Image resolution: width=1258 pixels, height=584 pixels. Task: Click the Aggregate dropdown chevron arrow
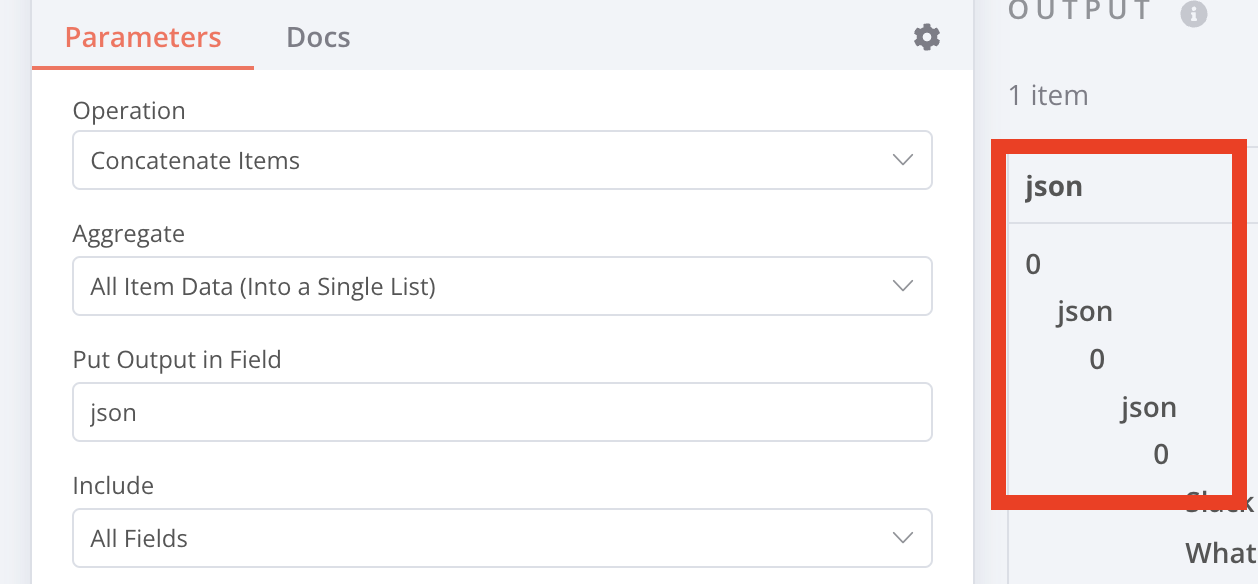(x=902, y=286)
